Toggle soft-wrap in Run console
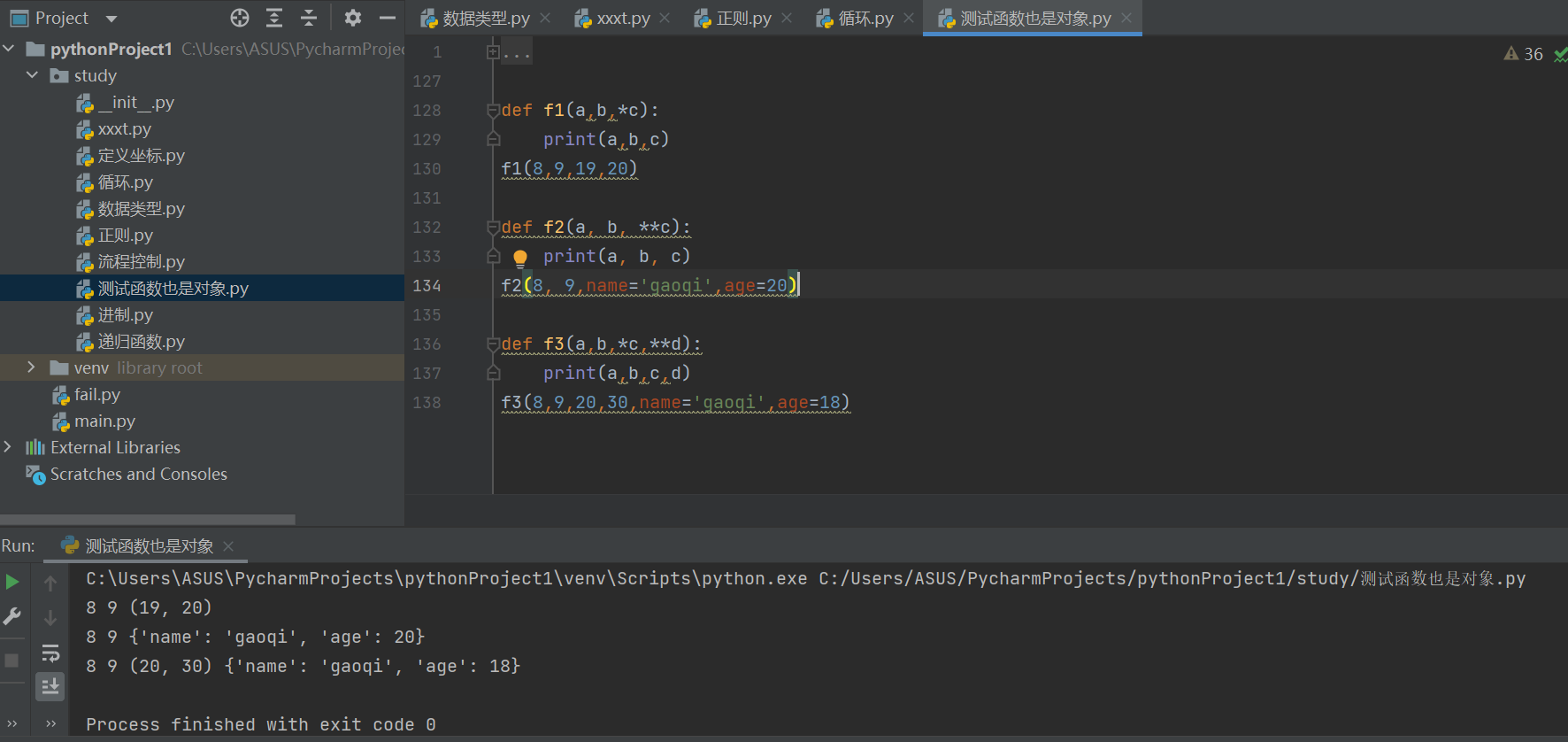The image size is (1568, 742). tap(50, 653)
